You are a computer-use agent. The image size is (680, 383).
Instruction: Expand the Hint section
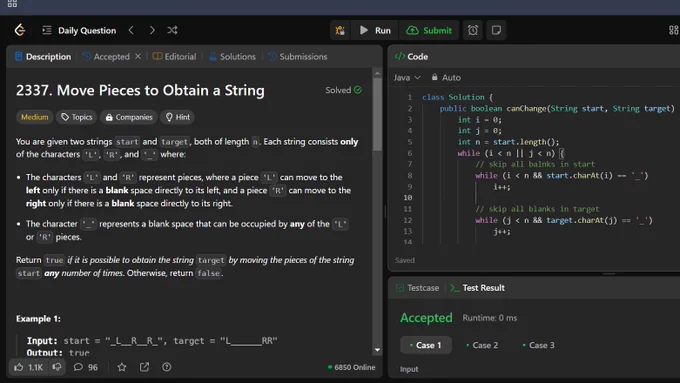tap(178, 117)
